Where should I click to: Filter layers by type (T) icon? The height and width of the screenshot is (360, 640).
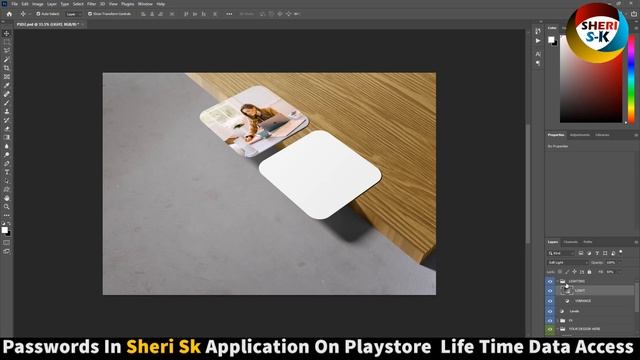point(597,253)
